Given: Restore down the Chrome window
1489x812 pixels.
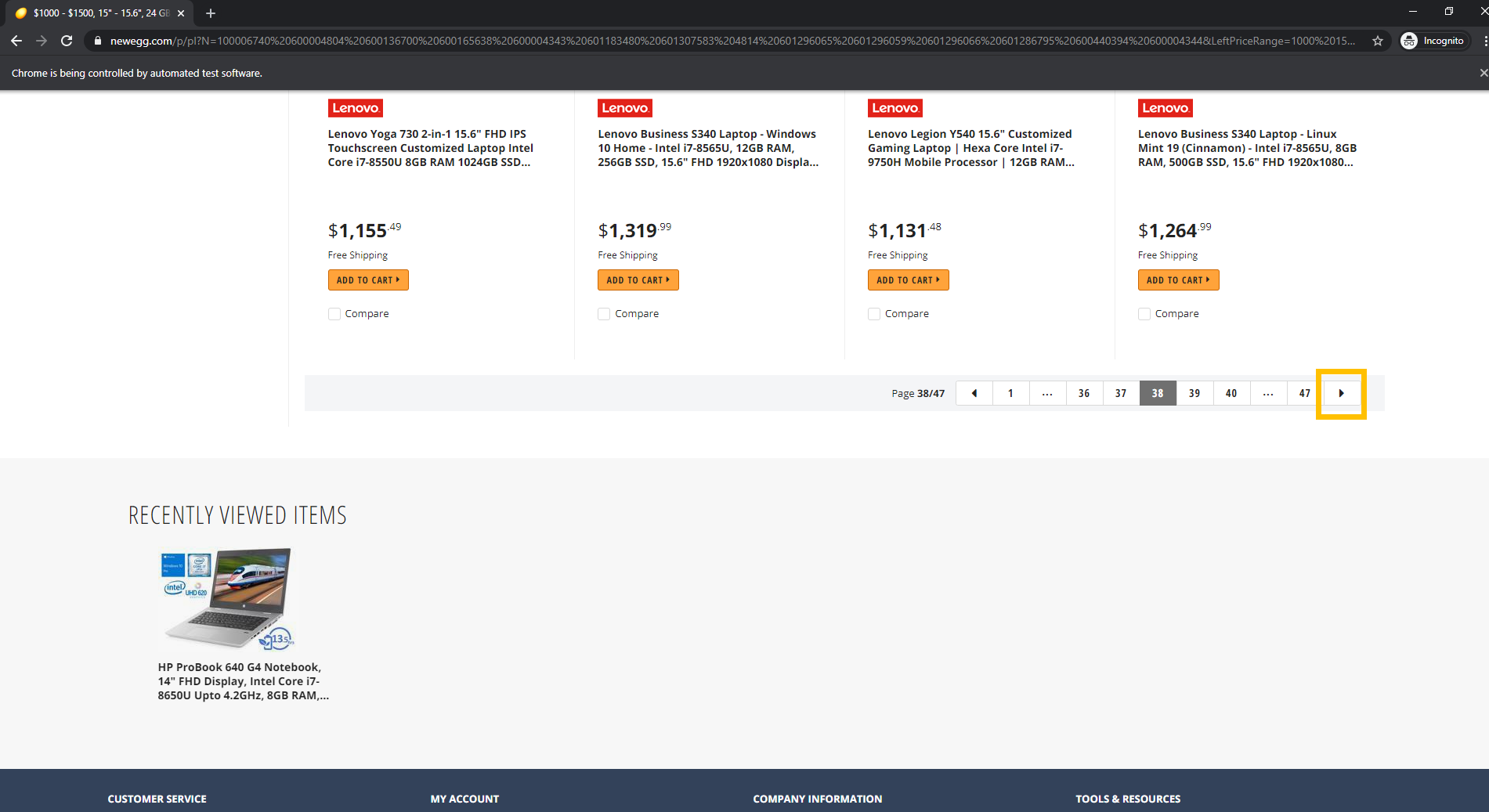Looking at the screenshot, I should pos(1449,11).
